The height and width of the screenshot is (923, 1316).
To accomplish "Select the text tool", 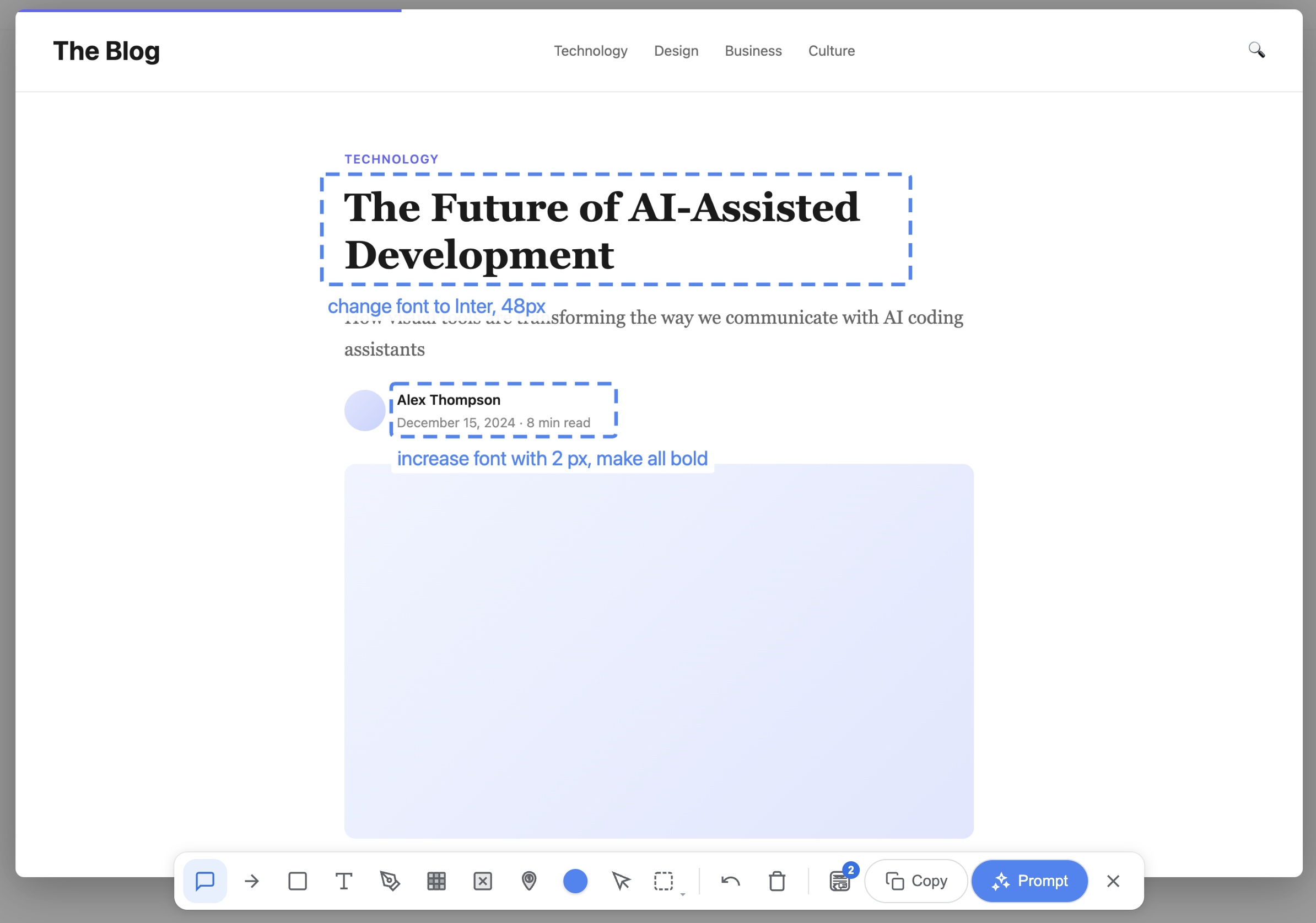I will tap(344, 881).
